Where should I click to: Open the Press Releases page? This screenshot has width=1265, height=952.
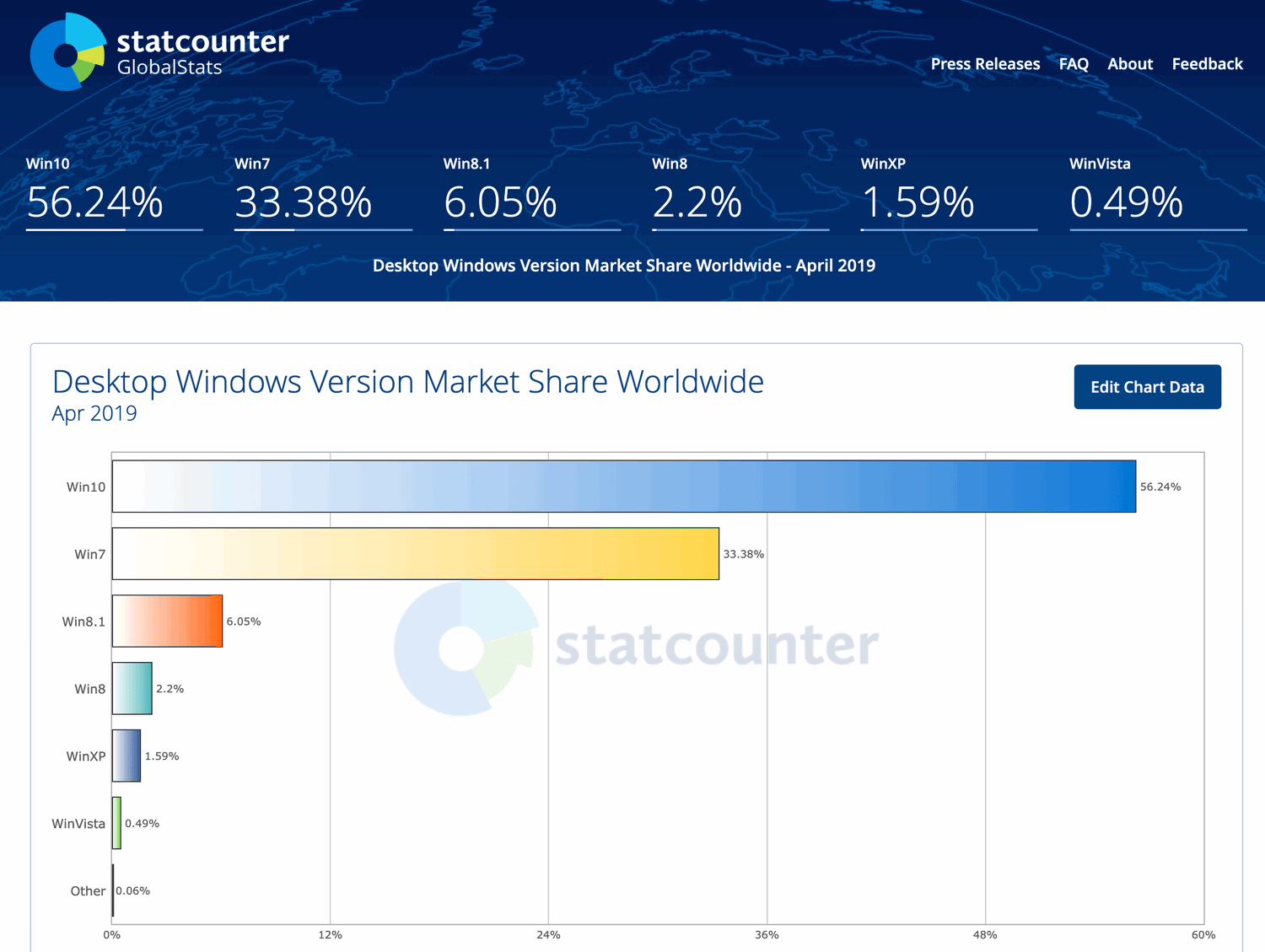click(x=985, y=64)
